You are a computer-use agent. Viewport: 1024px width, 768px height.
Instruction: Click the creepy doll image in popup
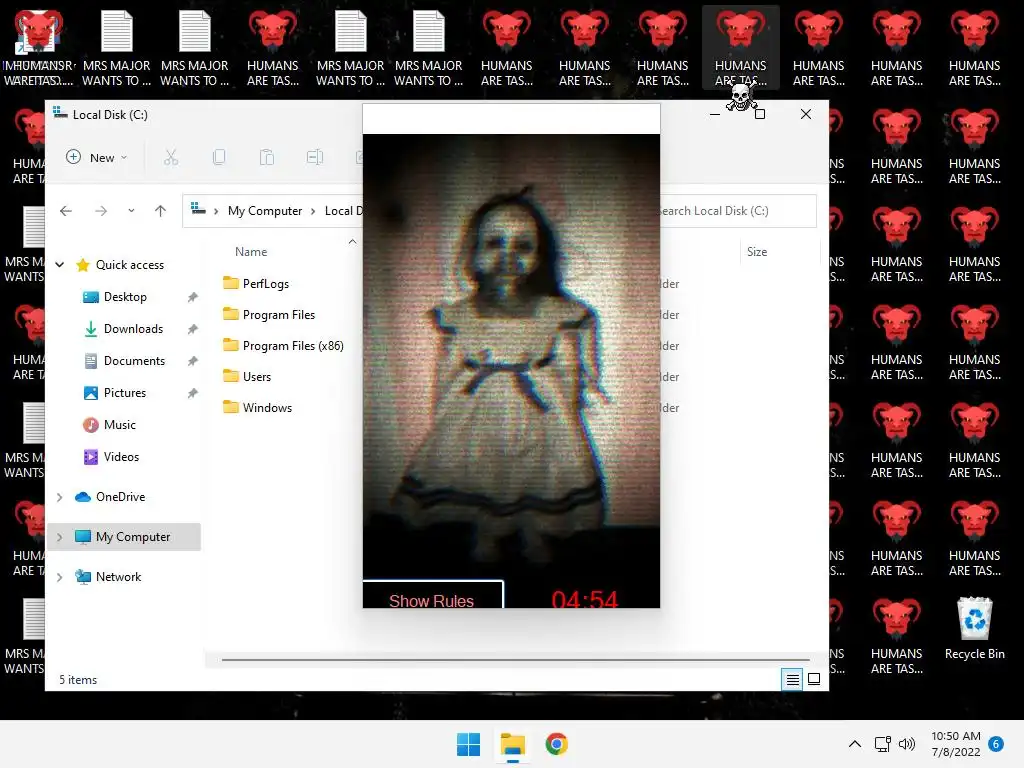pos(511,356)
